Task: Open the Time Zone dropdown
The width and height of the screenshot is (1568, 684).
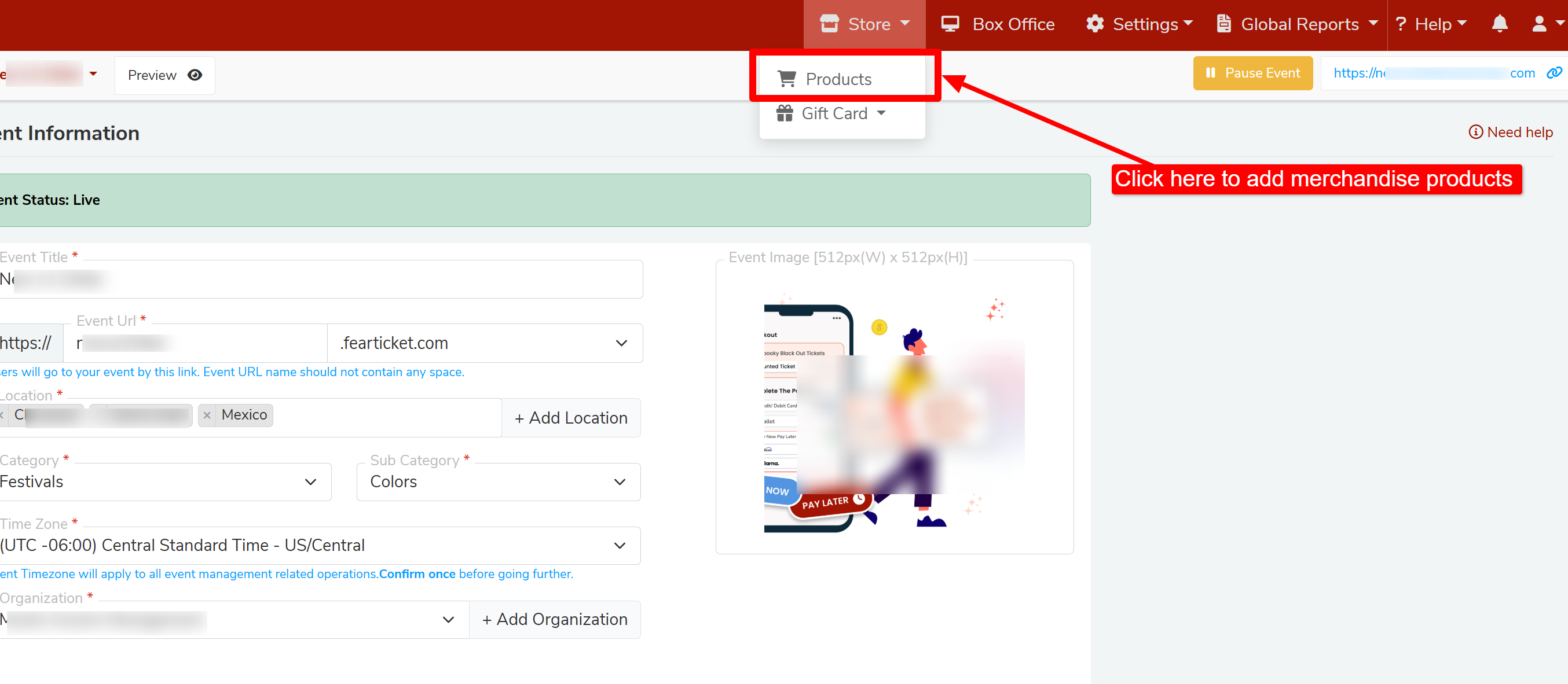Action: point(619,545)
